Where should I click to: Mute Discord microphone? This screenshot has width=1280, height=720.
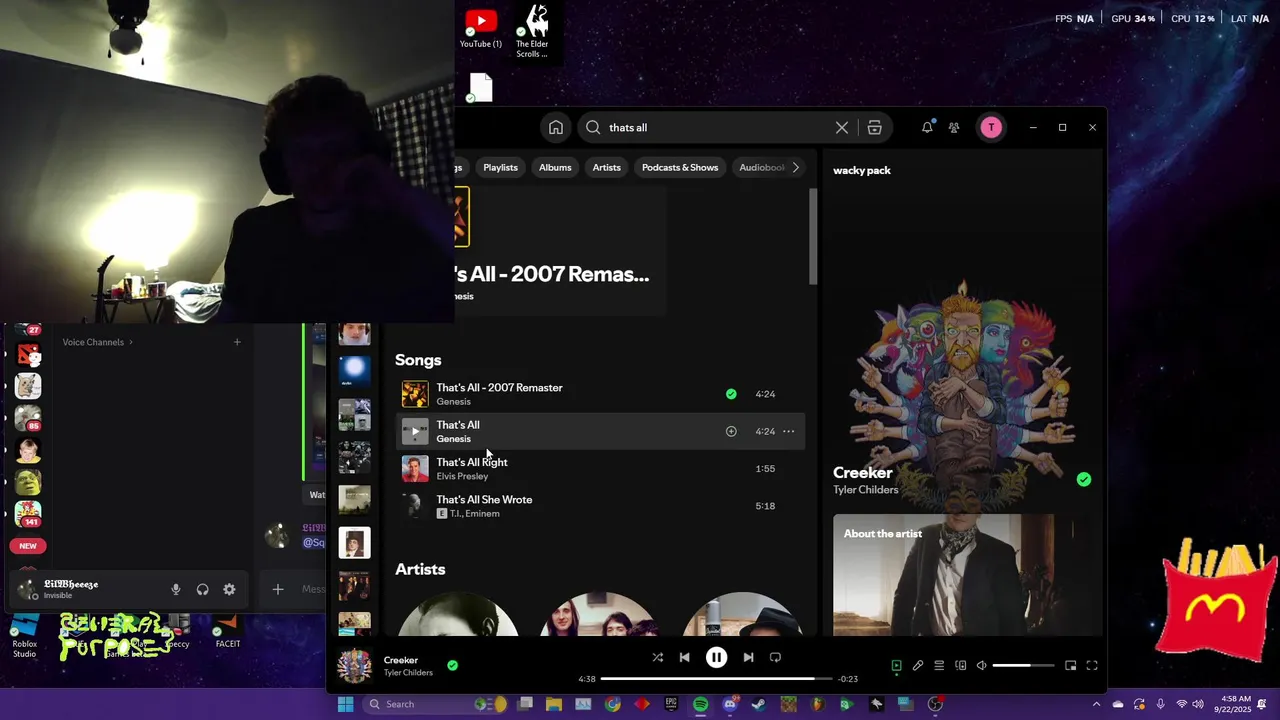pos(176,589)
